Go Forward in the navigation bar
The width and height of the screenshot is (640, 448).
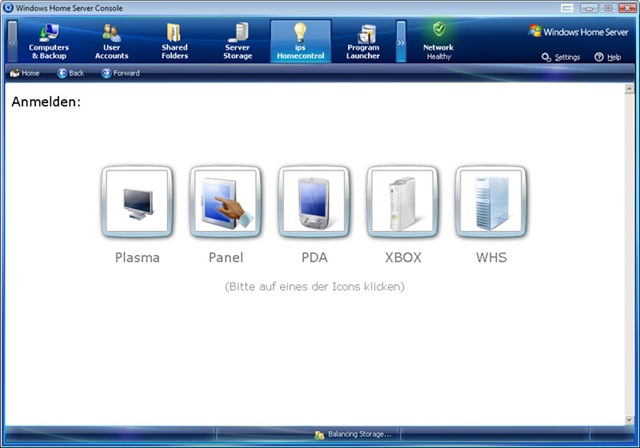(x=121, y=73)
